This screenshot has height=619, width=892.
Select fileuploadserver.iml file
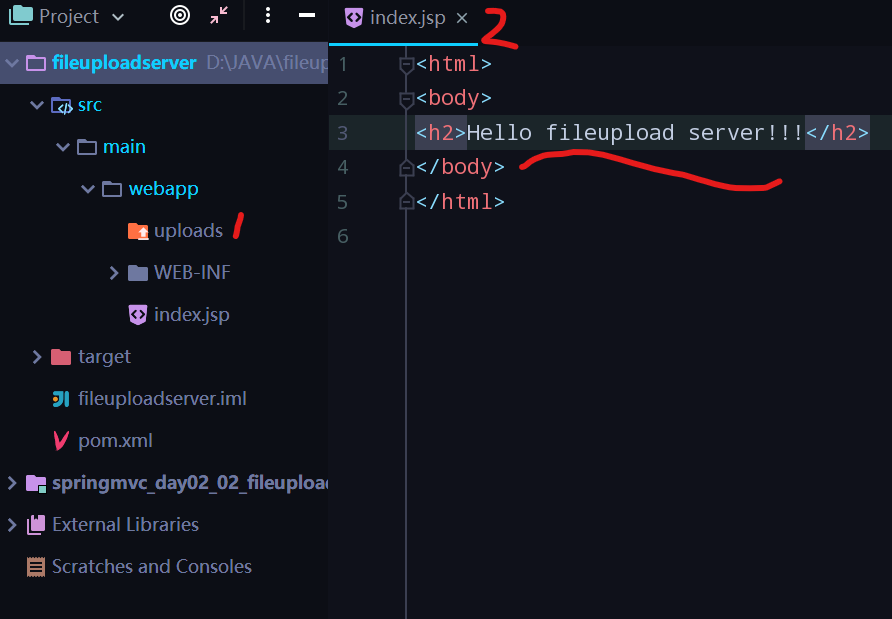pyautogui.click(x=162, y=398)
